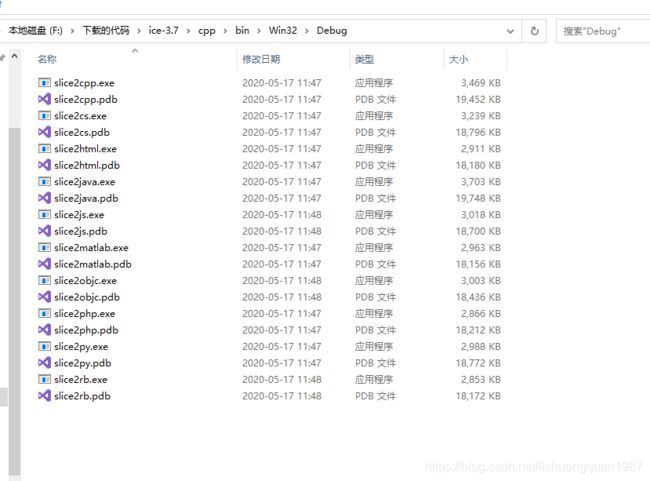Click the slice2html.exe application icon

click(44, 148)
